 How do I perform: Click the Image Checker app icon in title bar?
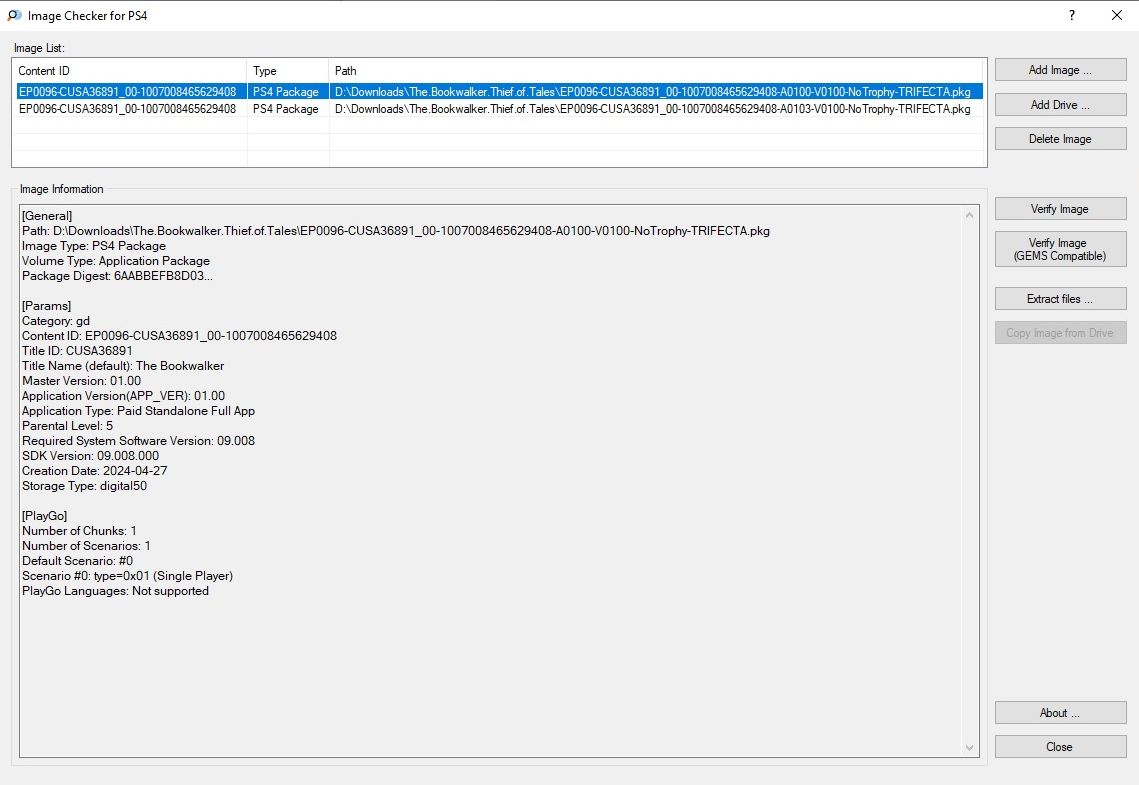[14, 15]
